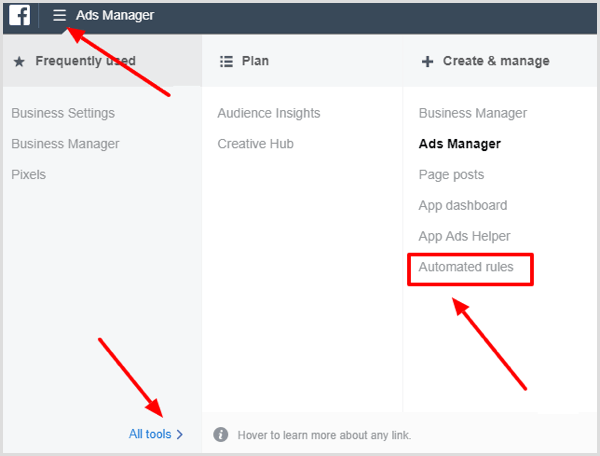This screenshot has height=456, width=600.
Task: Click the Plan list icon
Action: (226, 61)
